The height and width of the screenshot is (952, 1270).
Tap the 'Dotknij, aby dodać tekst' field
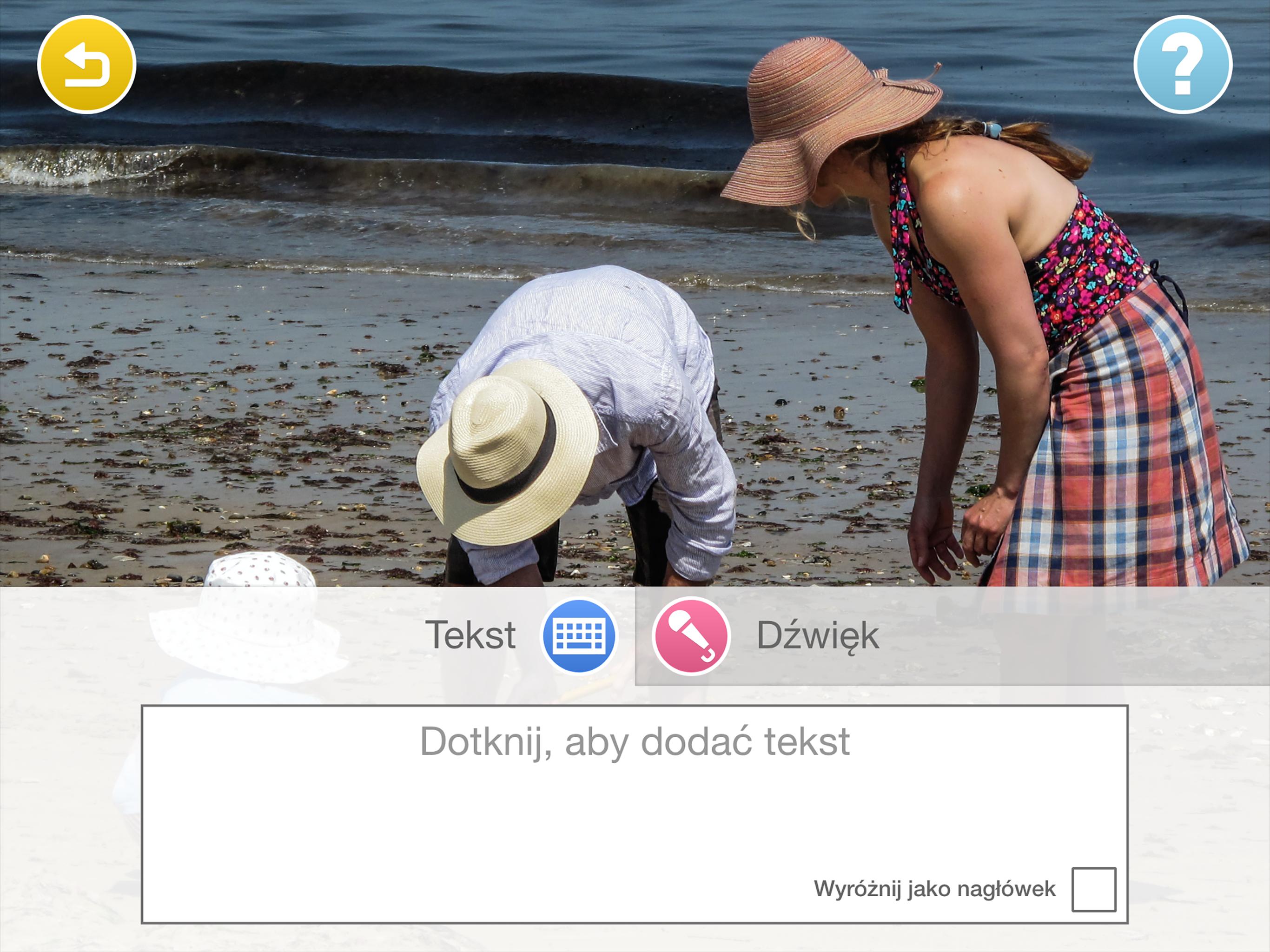click(635, 814)
